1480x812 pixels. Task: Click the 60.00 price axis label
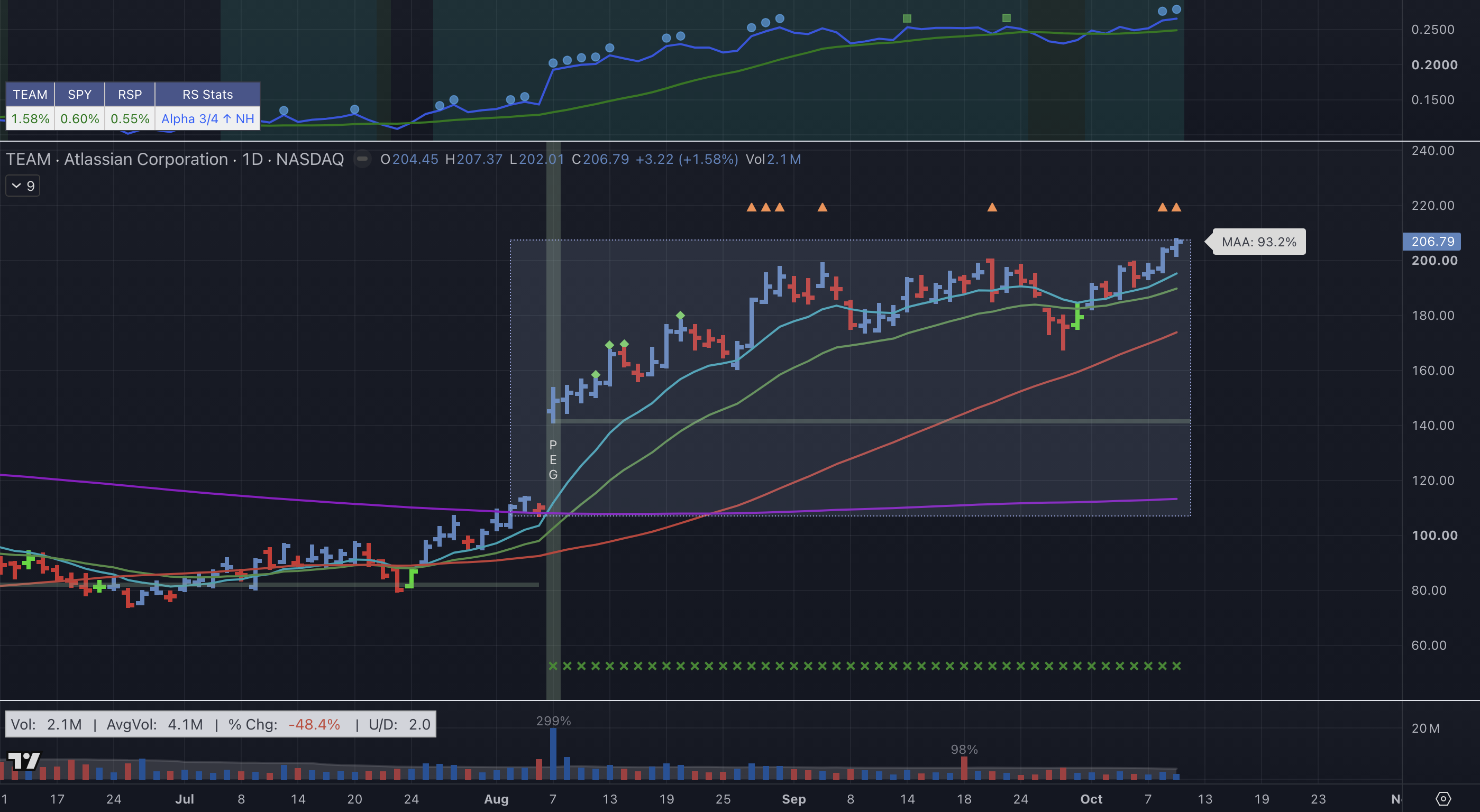(1429, 645)
